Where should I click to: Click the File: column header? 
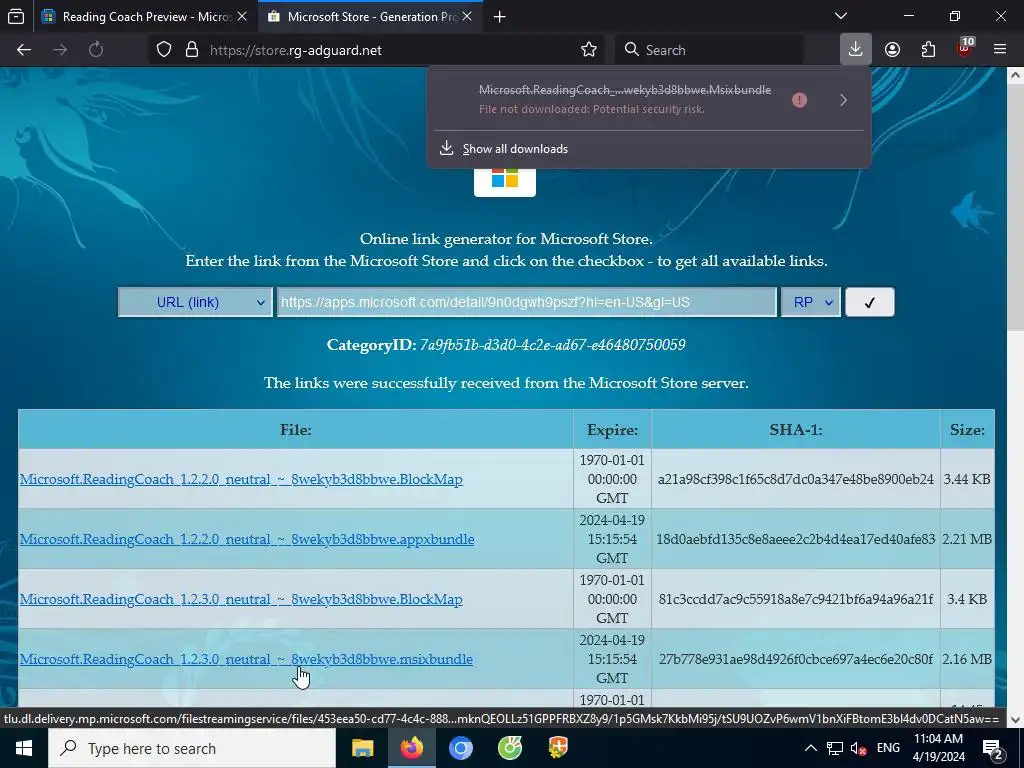coord(296,429)
